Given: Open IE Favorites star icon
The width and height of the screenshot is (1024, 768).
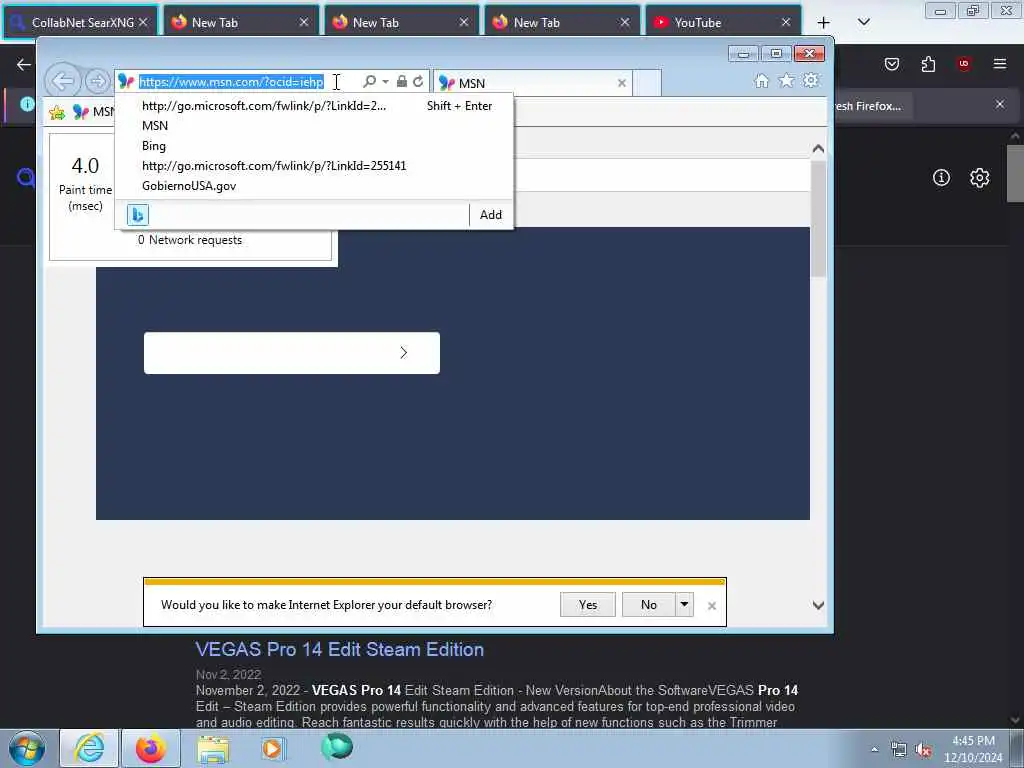Looking at the screenshot, I should click(786, 80).
